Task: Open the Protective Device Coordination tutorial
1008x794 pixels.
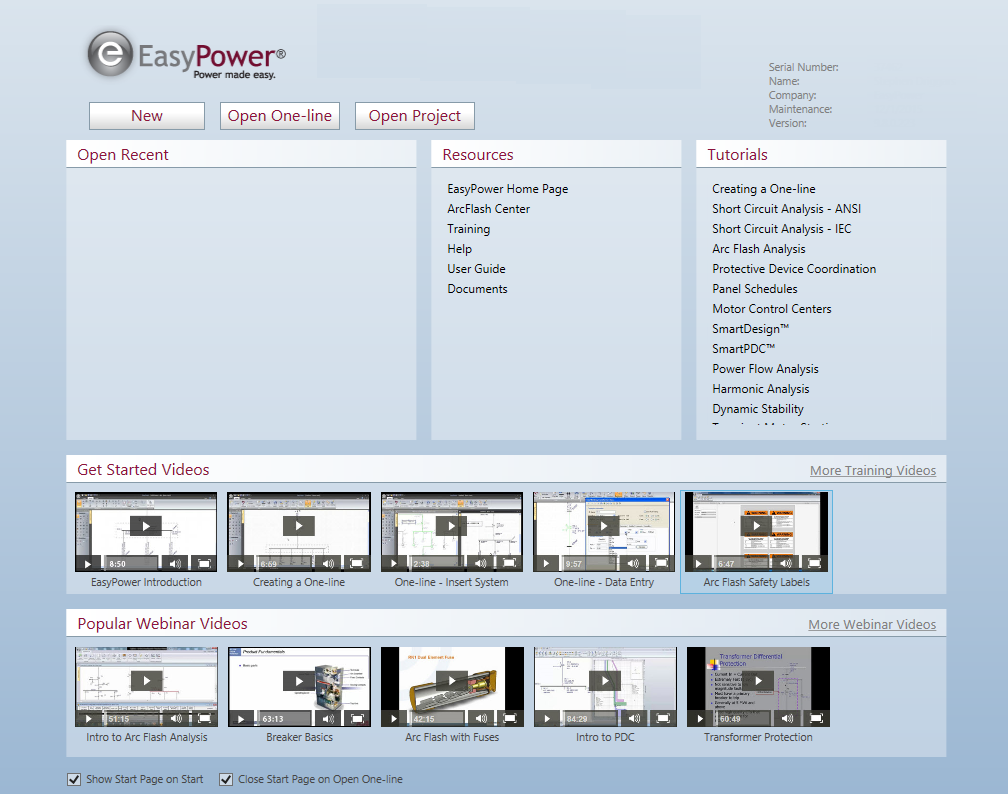Action: click(794, 269)
